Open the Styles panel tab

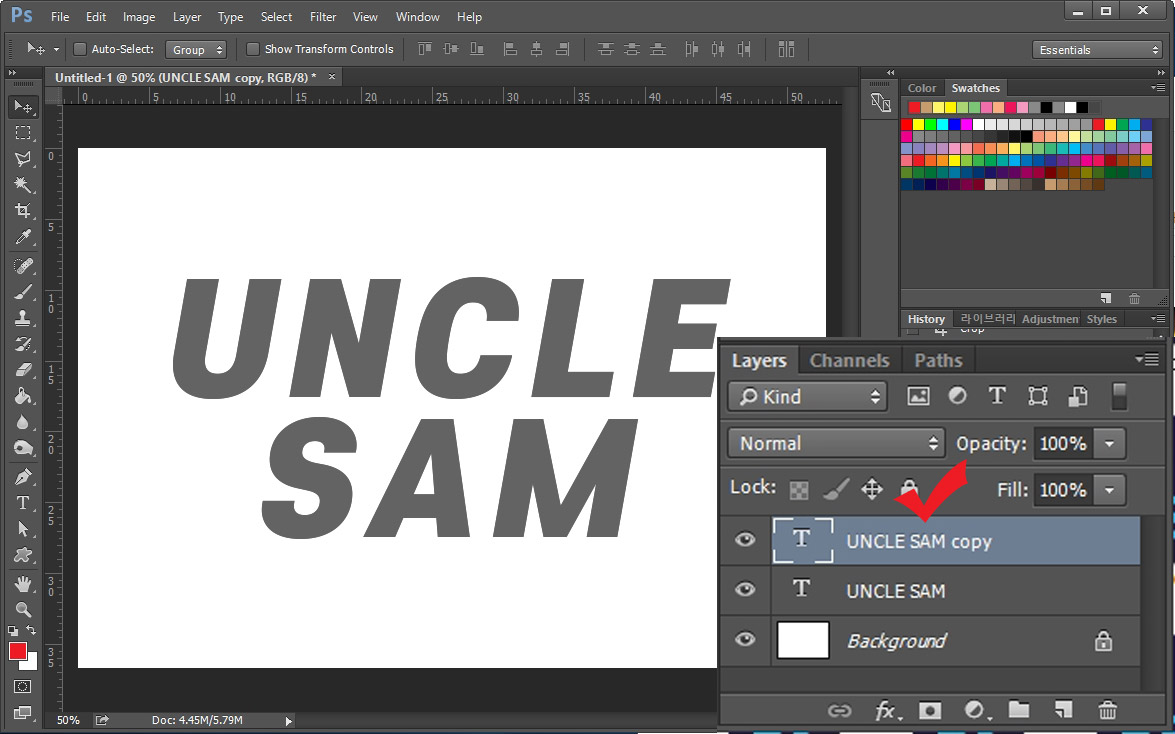(x=1102, y=319)
